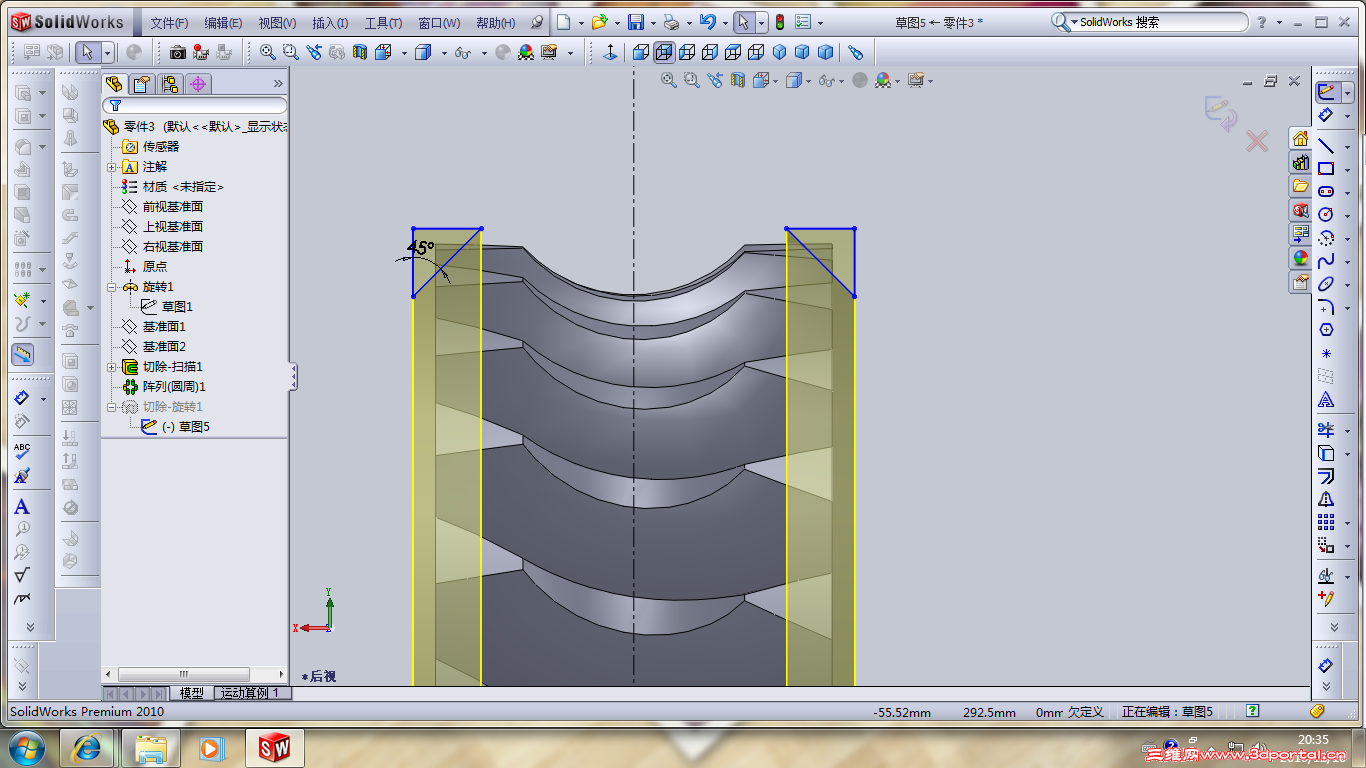1366x768 pixels.
Task: Select 草图5 in the feature tree
Action: coord(185,427)
